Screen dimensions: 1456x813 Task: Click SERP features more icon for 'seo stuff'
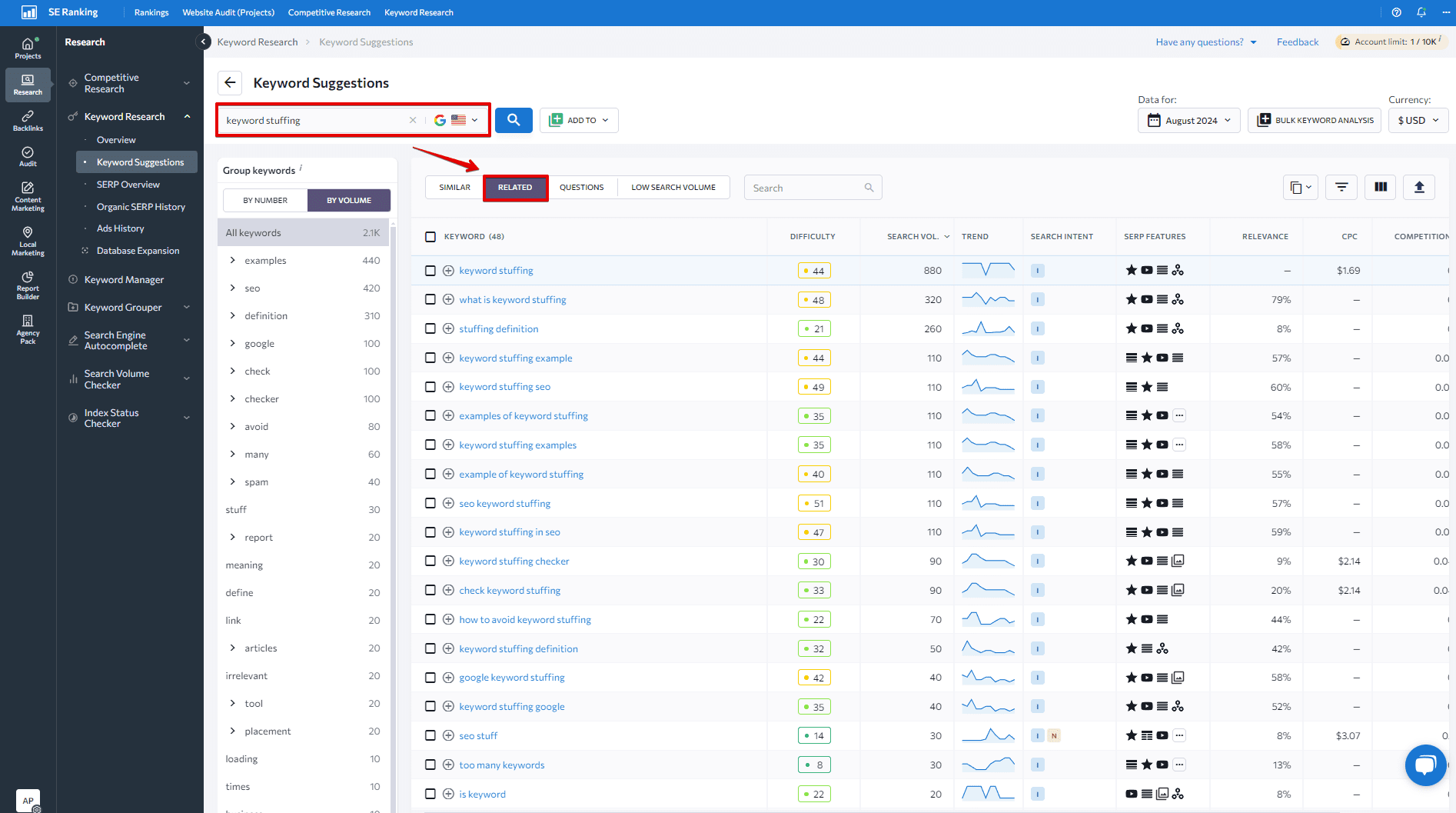(1179, 735)
